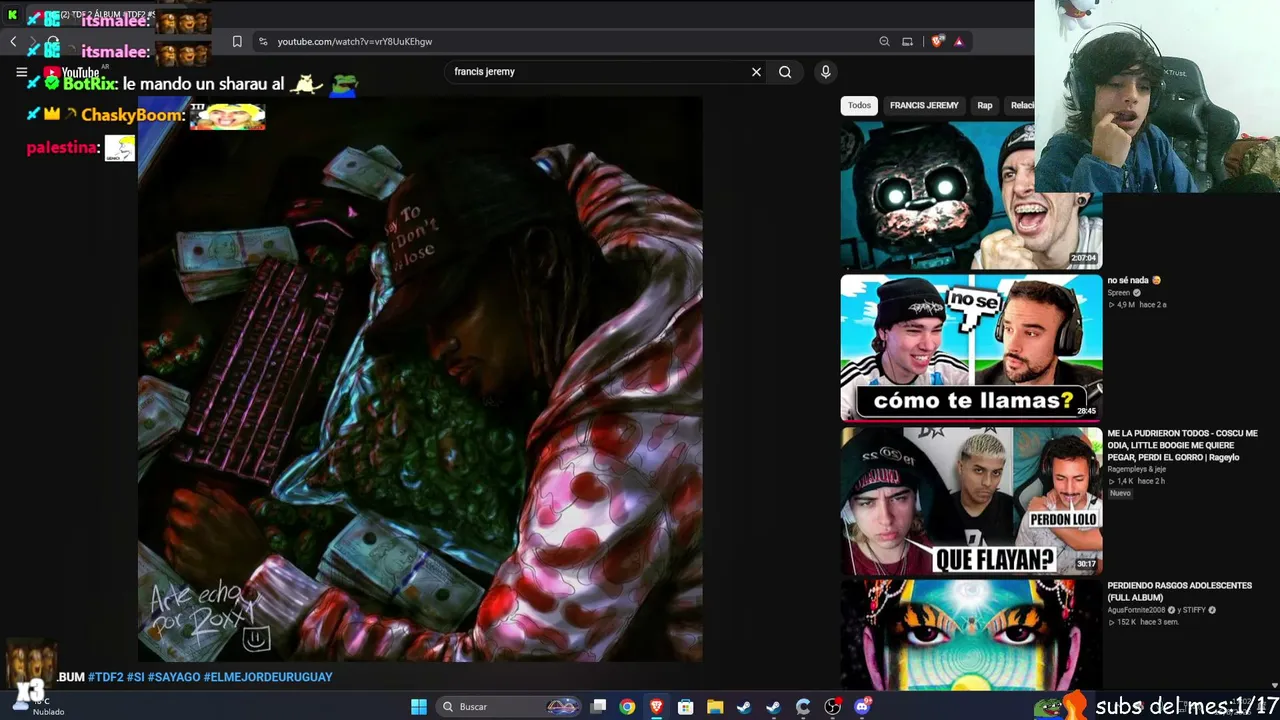
Task: Select the FRANCIS JEREMY filter chip
Action: (924, 105)
